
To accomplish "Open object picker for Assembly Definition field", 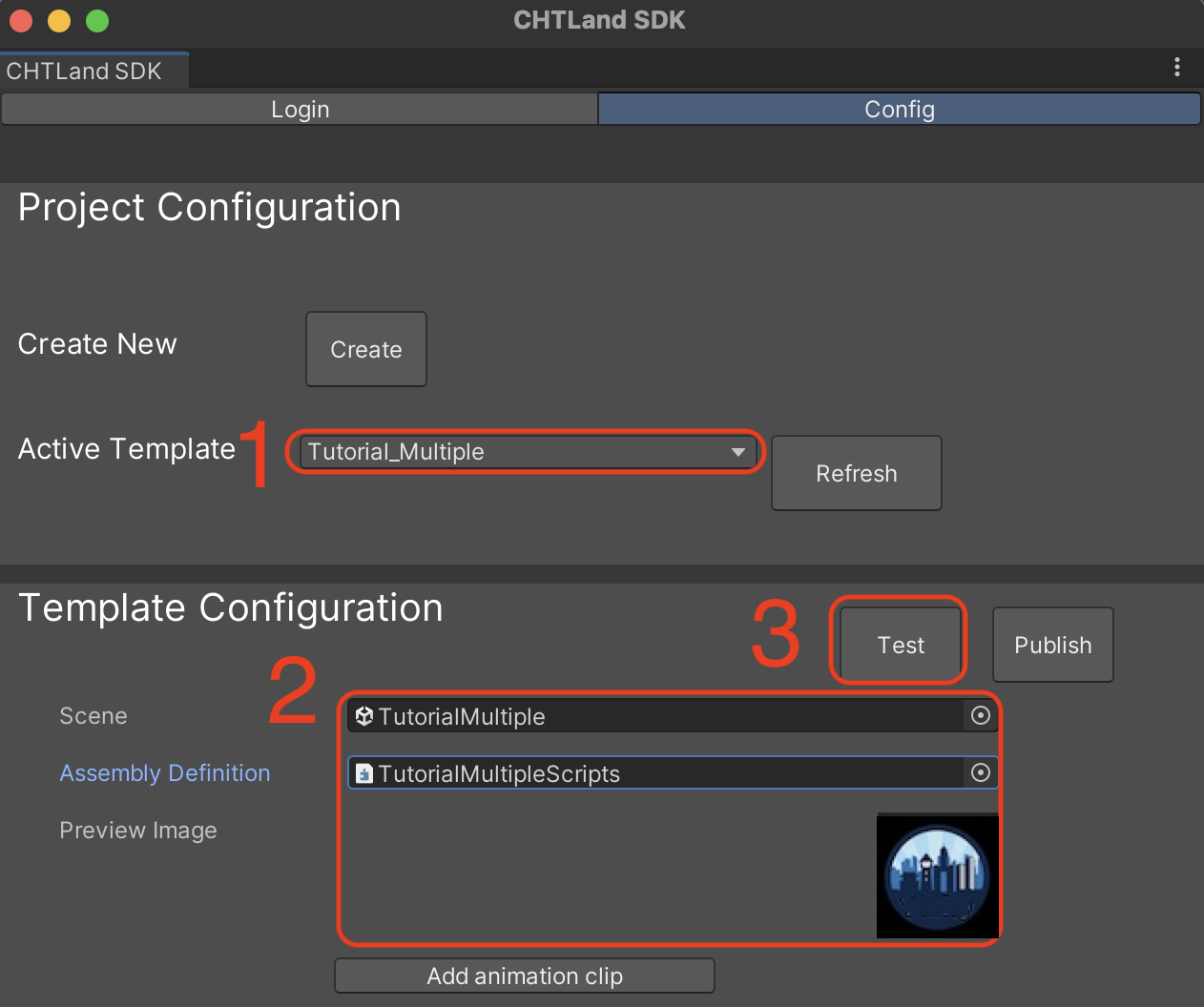I will tap(981, 772).
